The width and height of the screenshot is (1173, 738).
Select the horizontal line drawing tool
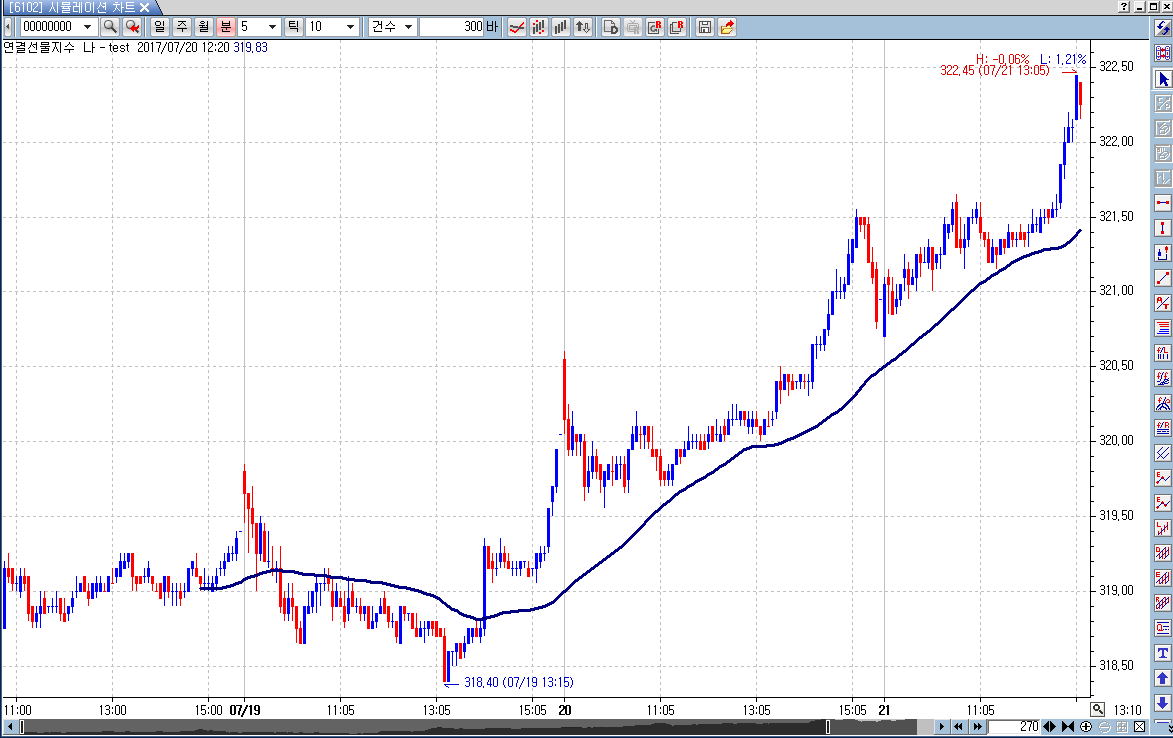(x=1162, y=203)
